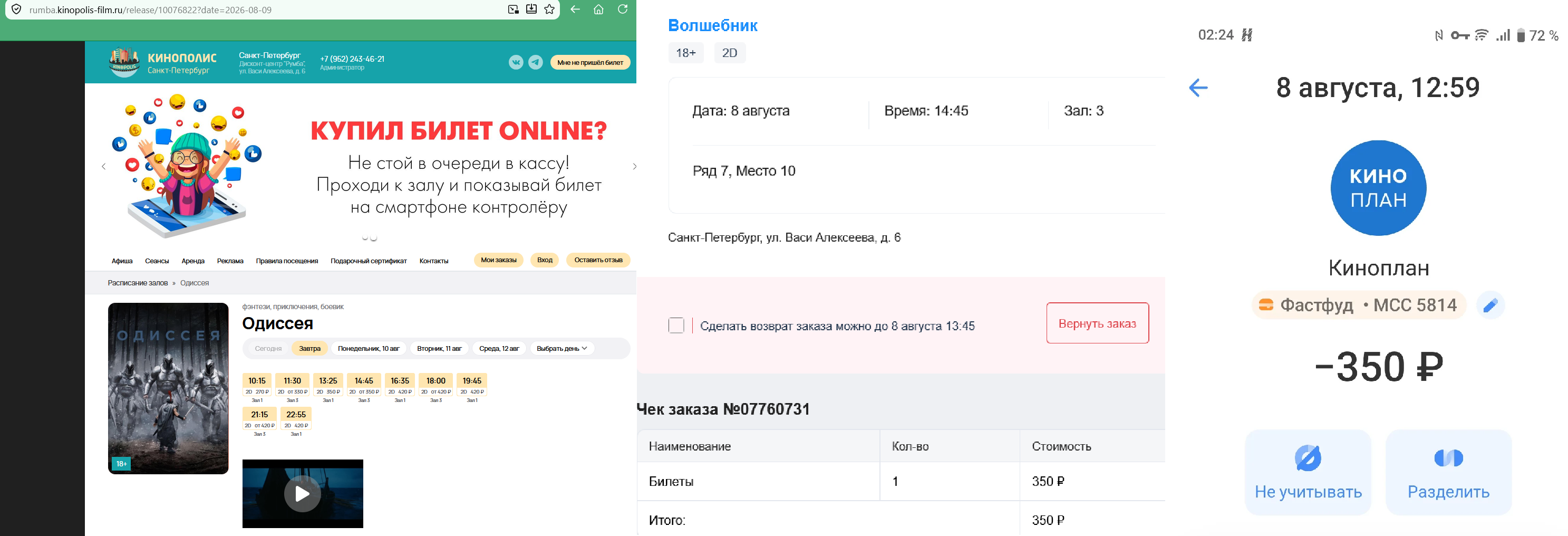This screenshot has height=536, width=1568.
Task: Click the order text Чек заказа №07760731
Action: (x=723, y=409)
